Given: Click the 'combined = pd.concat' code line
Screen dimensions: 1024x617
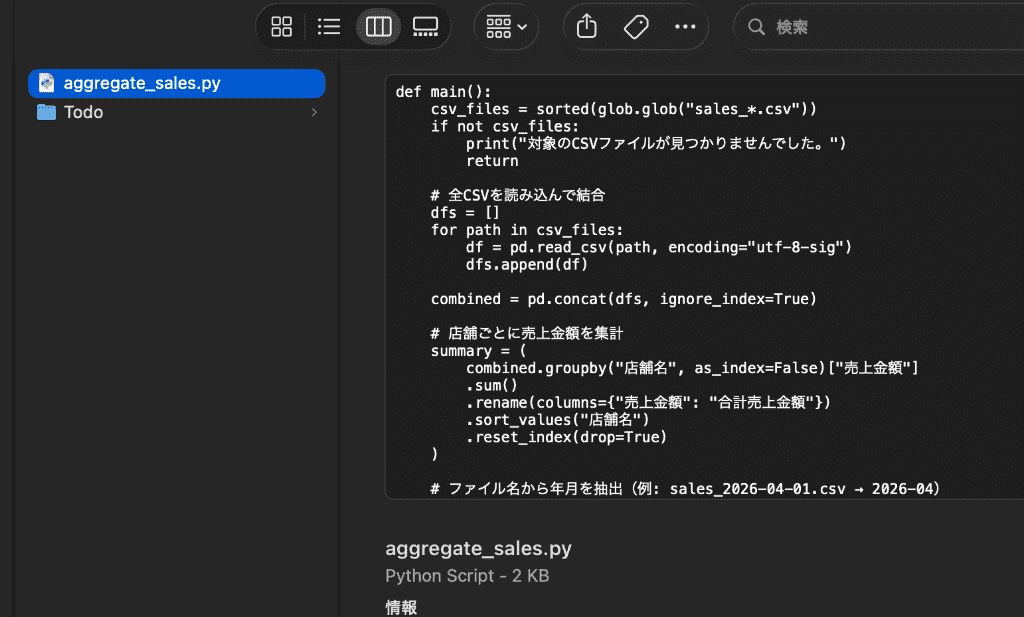Looking at the screenshot, I should (x=624, y=299).
